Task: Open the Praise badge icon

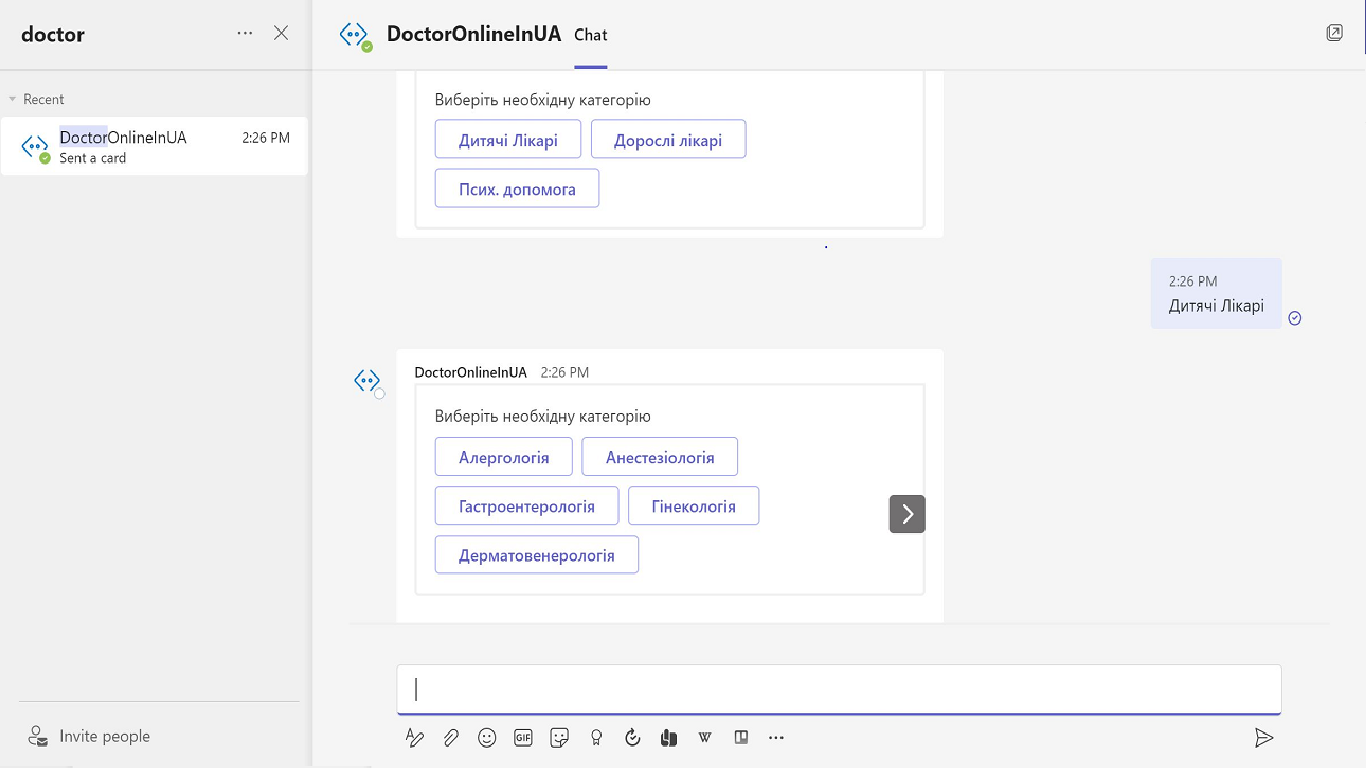Action: (597, 738)
